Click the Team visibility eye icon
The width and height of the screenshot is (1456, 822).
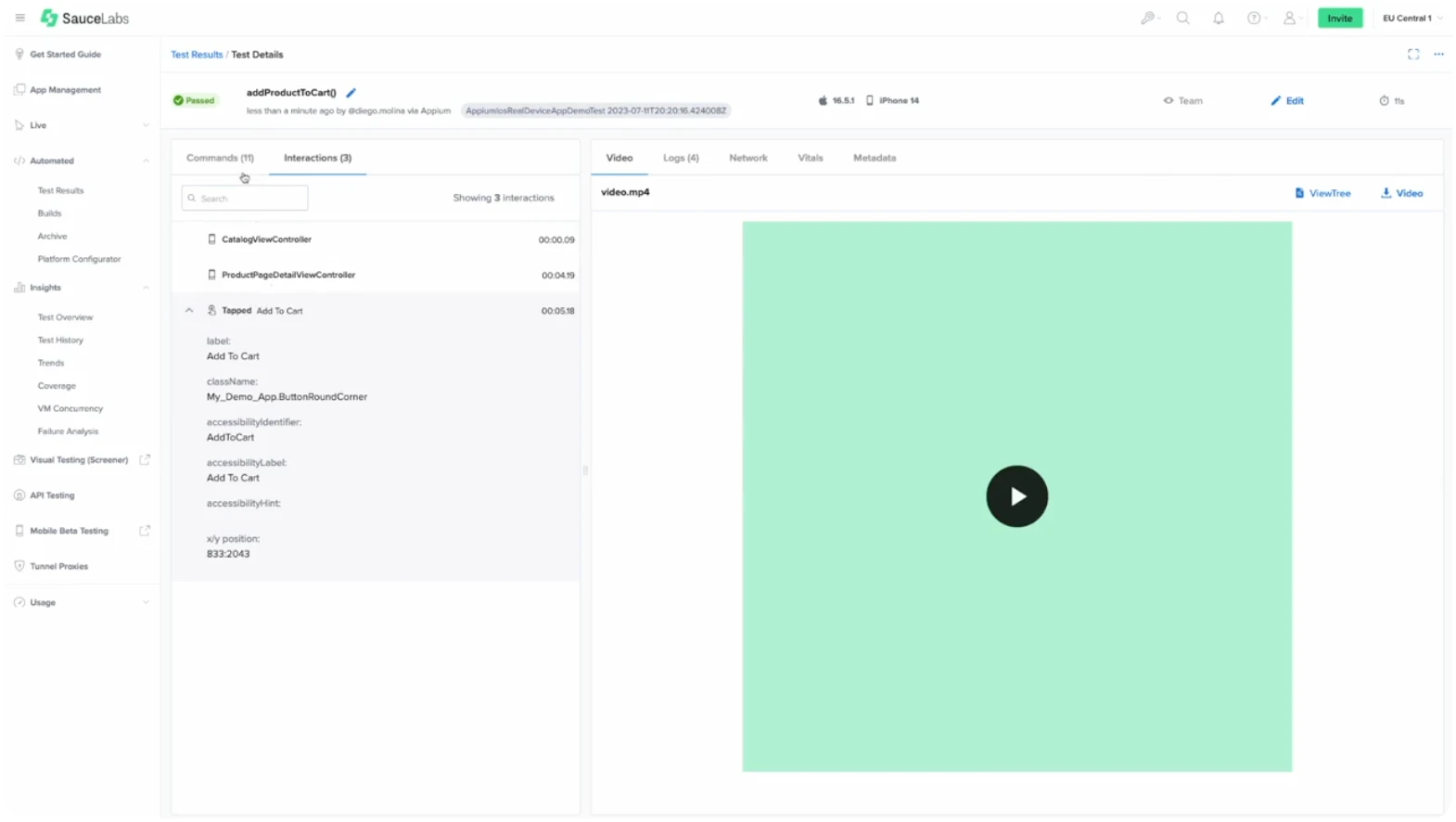click(1169, 100)
